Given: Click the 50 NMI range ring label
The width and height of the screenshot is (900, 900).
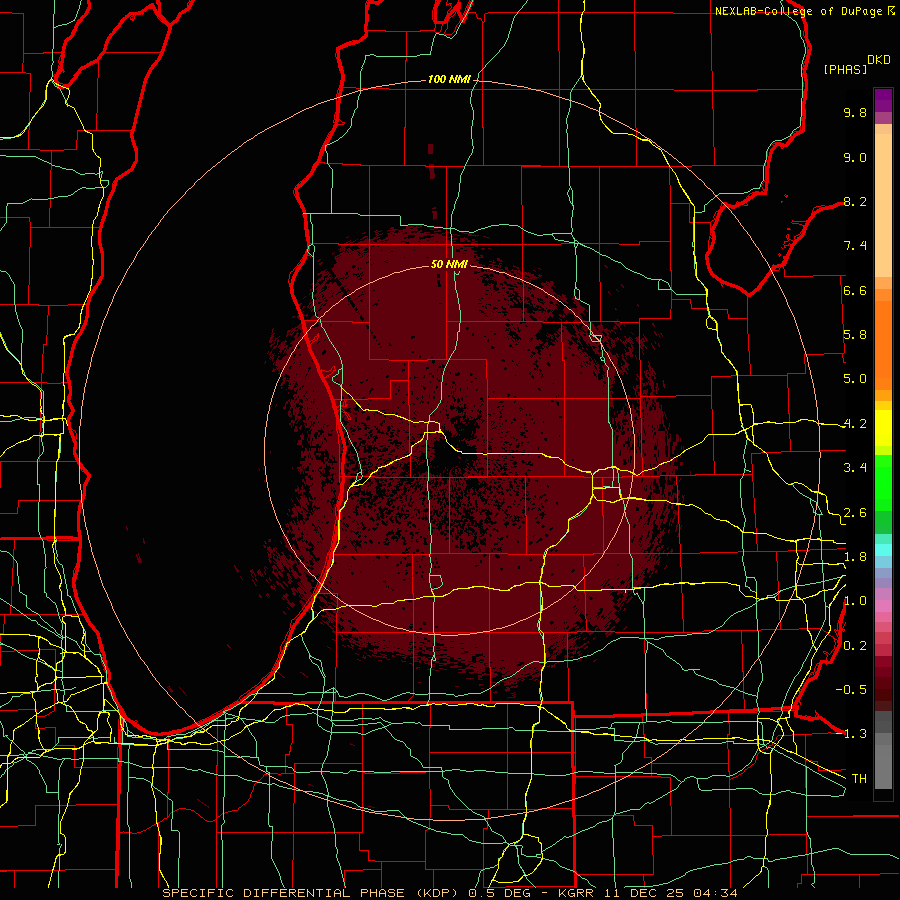Looking at the screenshot, I should [449, 264].
